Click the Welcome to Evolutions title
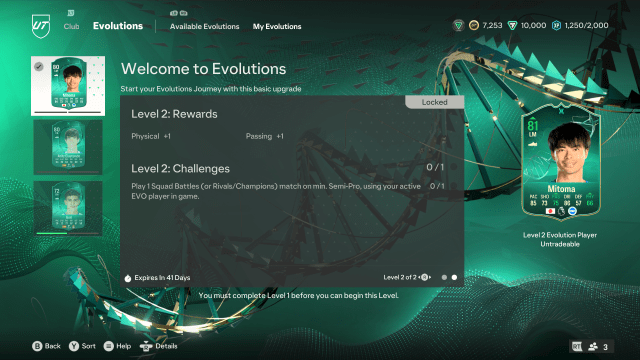 [203, 69]
